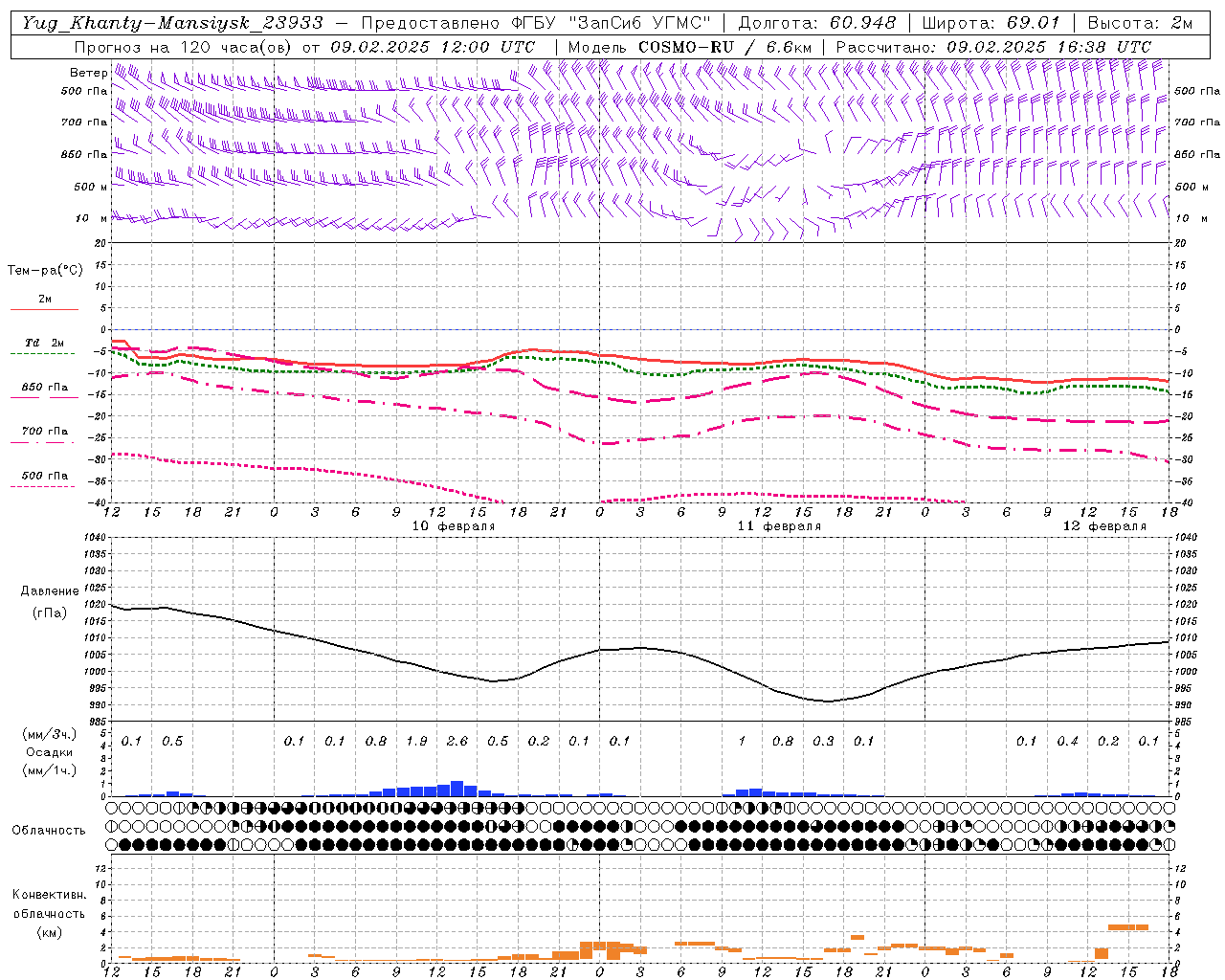Image resolution: width=1225 pixels, height=980 pixels.
Task: Click the station title Yug_Khanty-Mansiysk_23933
Action: [172, 22]
